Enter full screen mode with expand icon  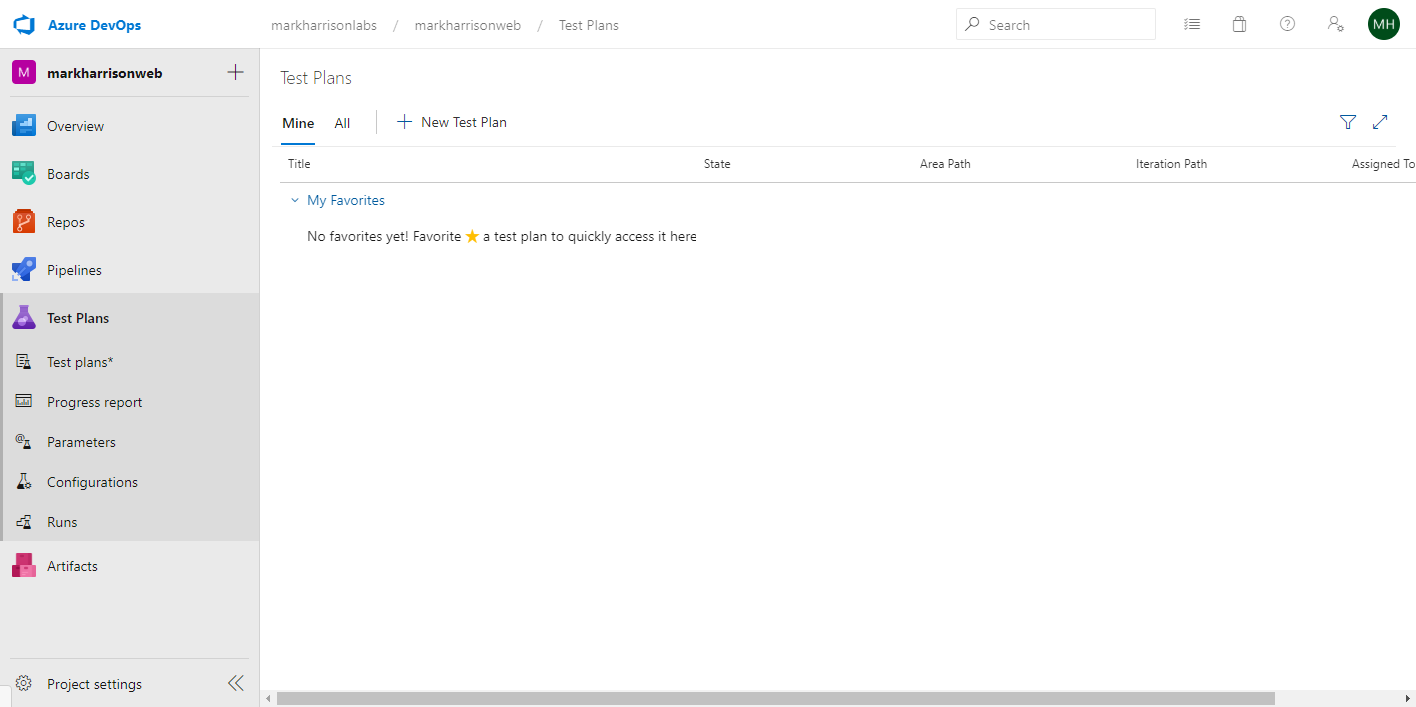pos(1380,122)
